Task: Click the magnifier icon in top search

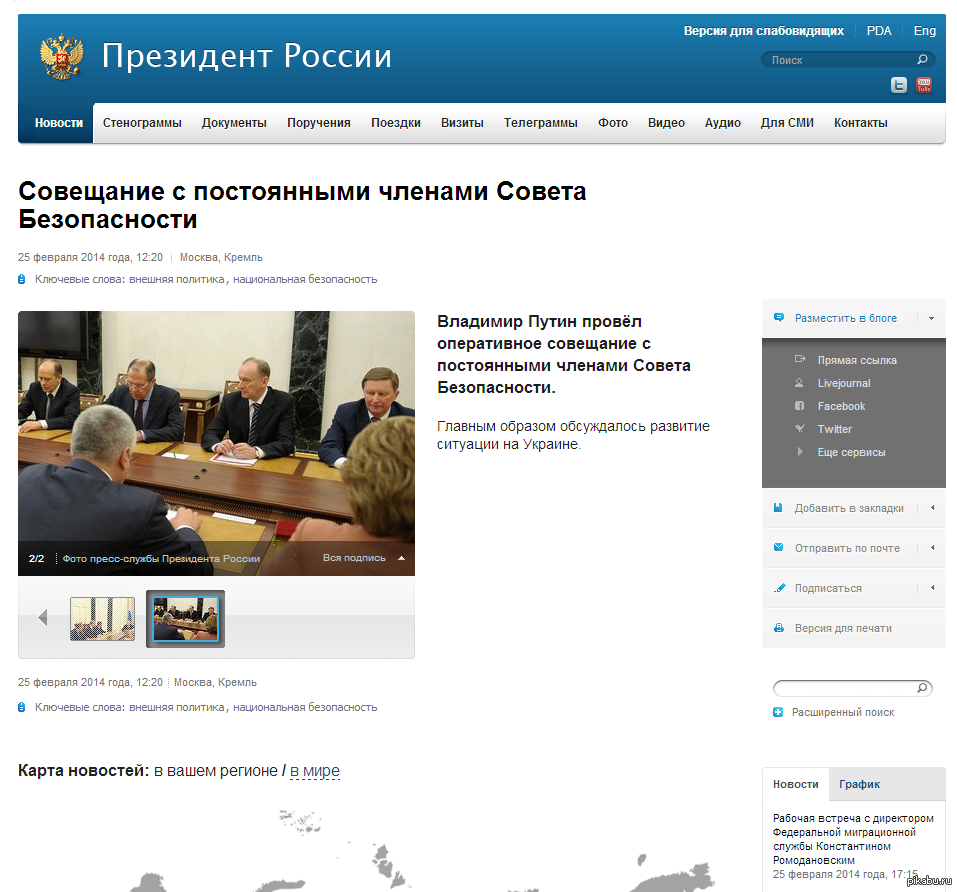Action: tap(923, 60)
